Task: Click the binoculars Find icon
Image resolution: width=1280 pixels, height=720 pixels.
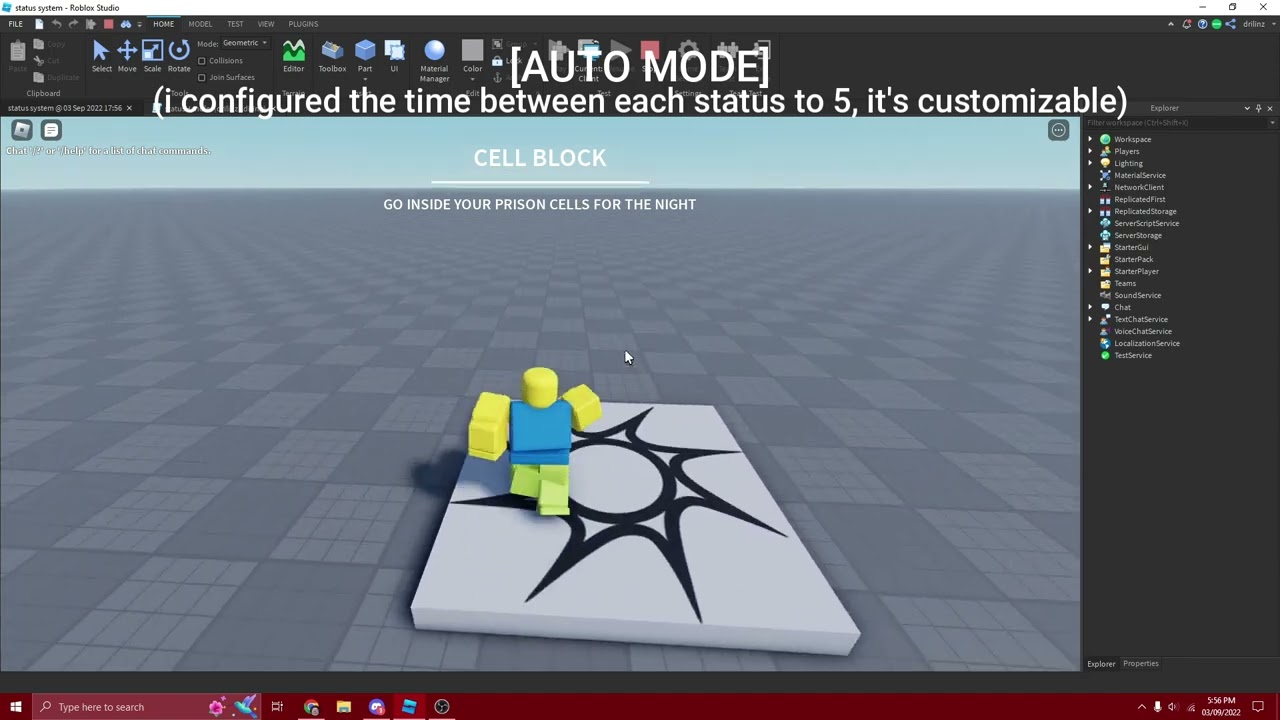Action: pyautogui.click(x=125, y=24)
